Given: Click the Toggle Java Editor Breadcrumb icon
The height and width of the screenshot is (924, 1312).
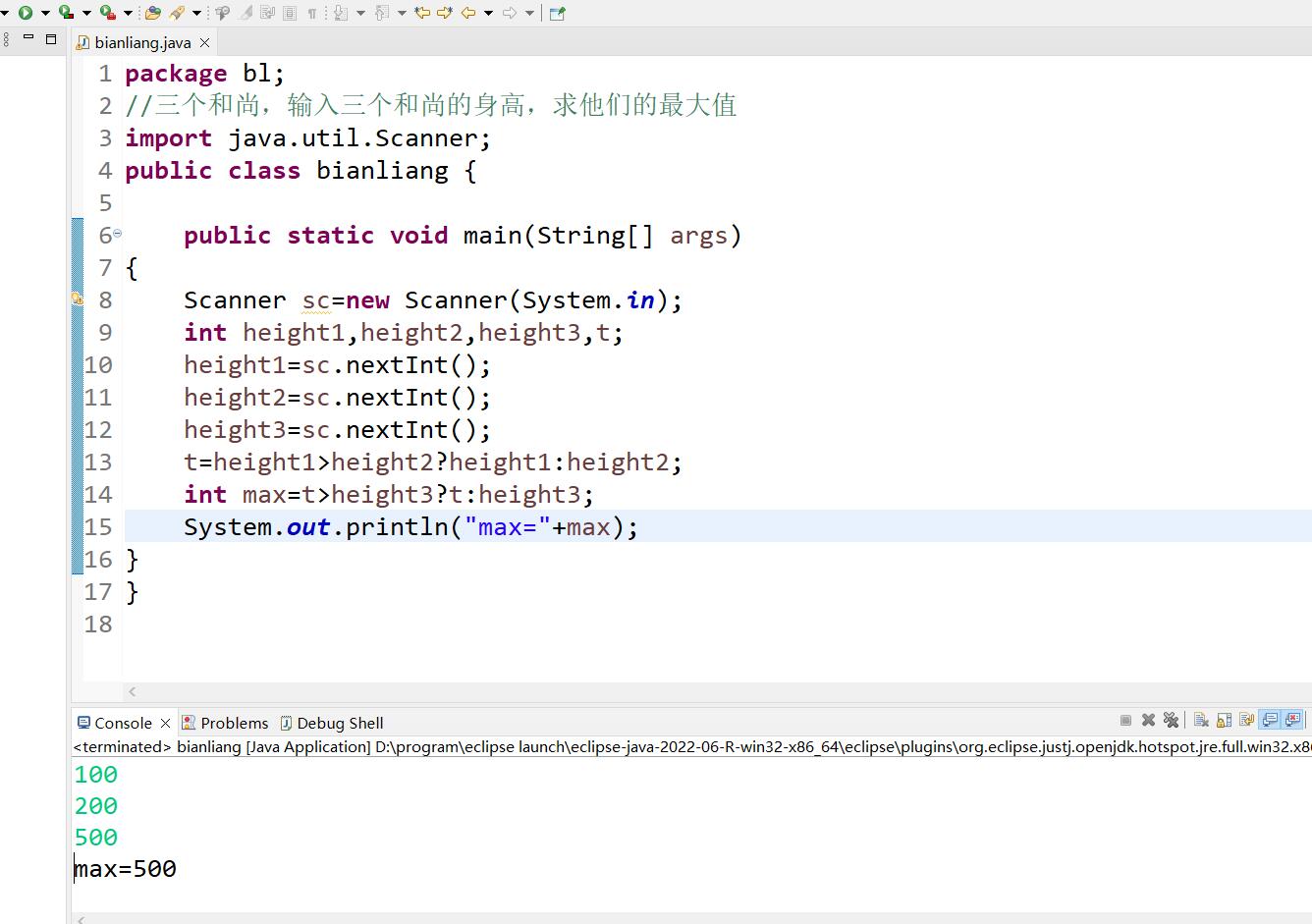Looking at the screenshot, I should (x=223, y=13).
